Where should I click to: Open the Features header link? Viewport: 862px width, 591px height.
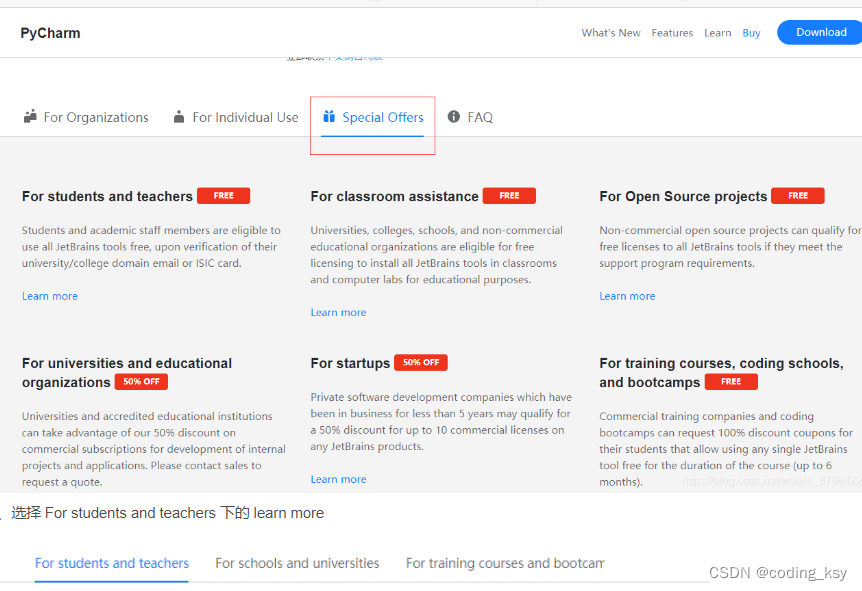[x=672, y=33]
